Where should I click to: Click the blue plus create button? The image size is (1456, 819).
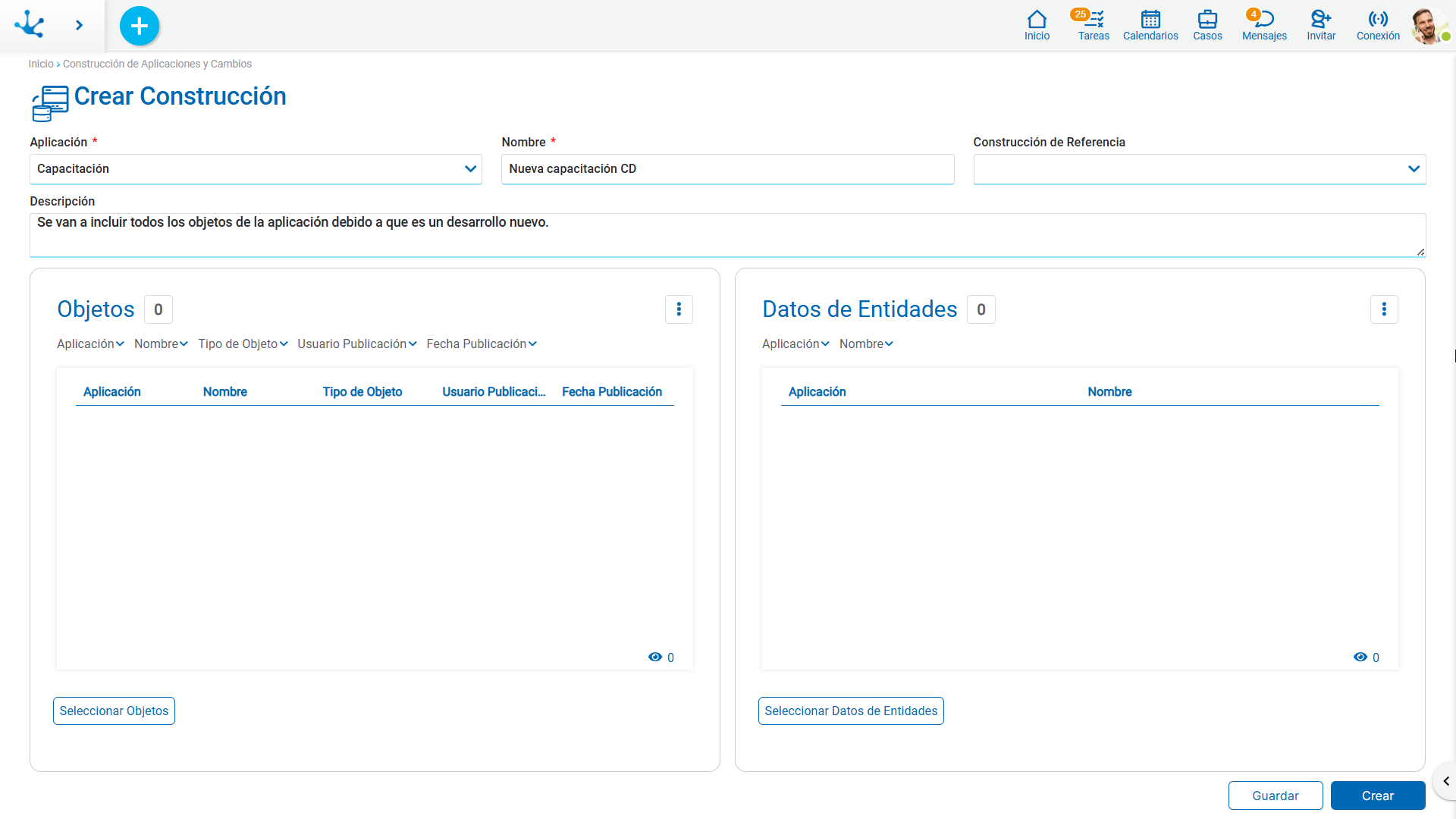click(x=140, y=26)
